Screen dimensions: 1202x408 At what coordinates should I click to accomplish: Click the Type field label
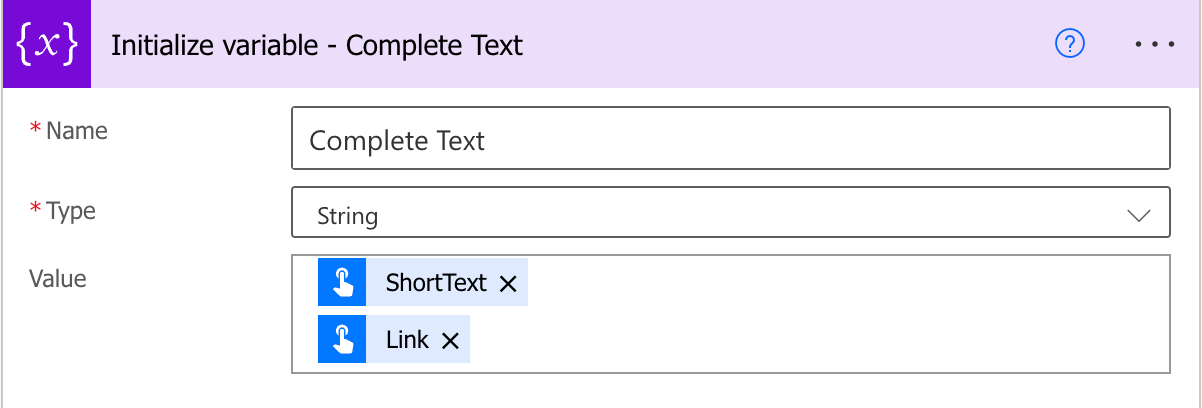tap(70, 211)
